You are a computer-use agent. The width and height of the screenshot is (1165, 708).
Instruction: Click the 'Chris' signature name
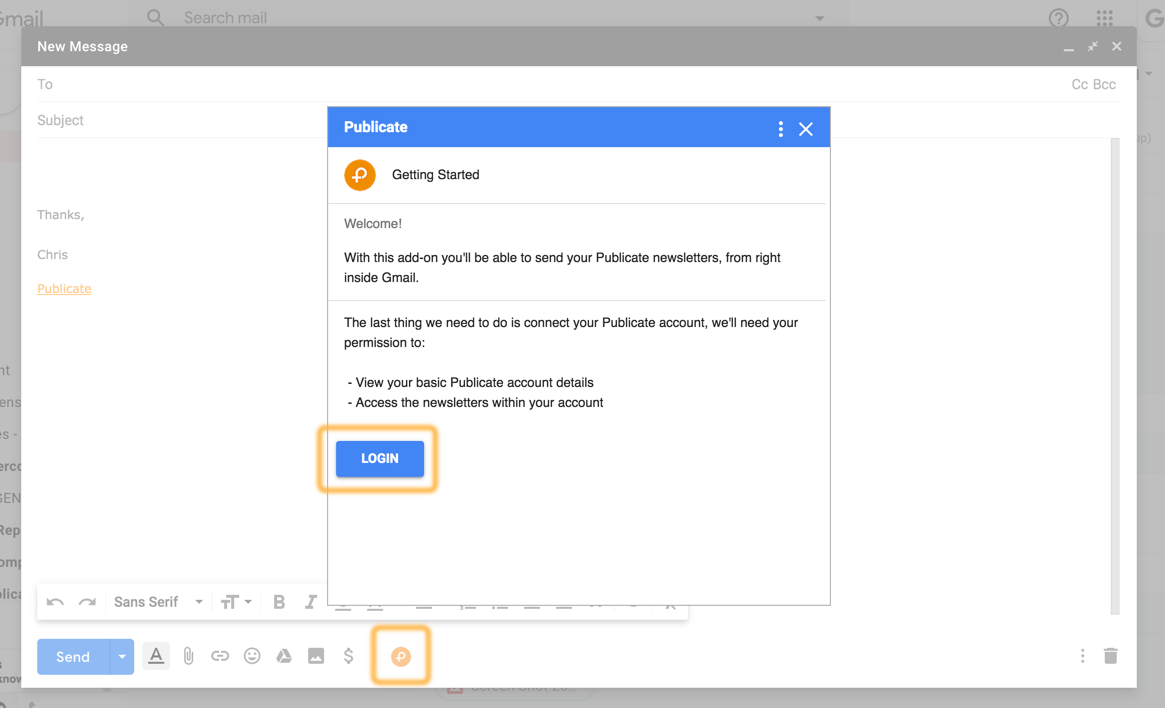tap(52, 255)
